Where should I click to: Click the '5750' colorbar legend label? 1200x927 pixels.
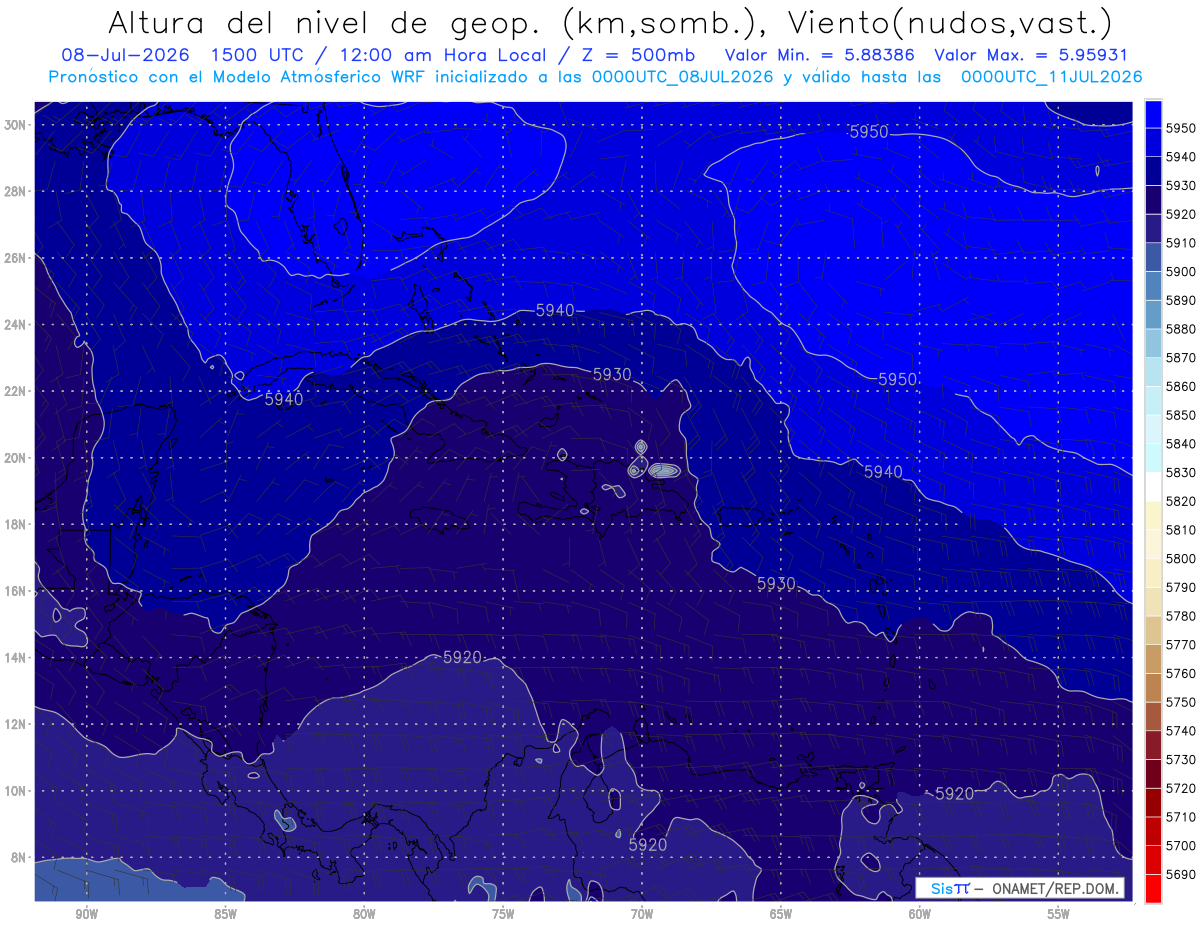click(x=1181, y=702)
